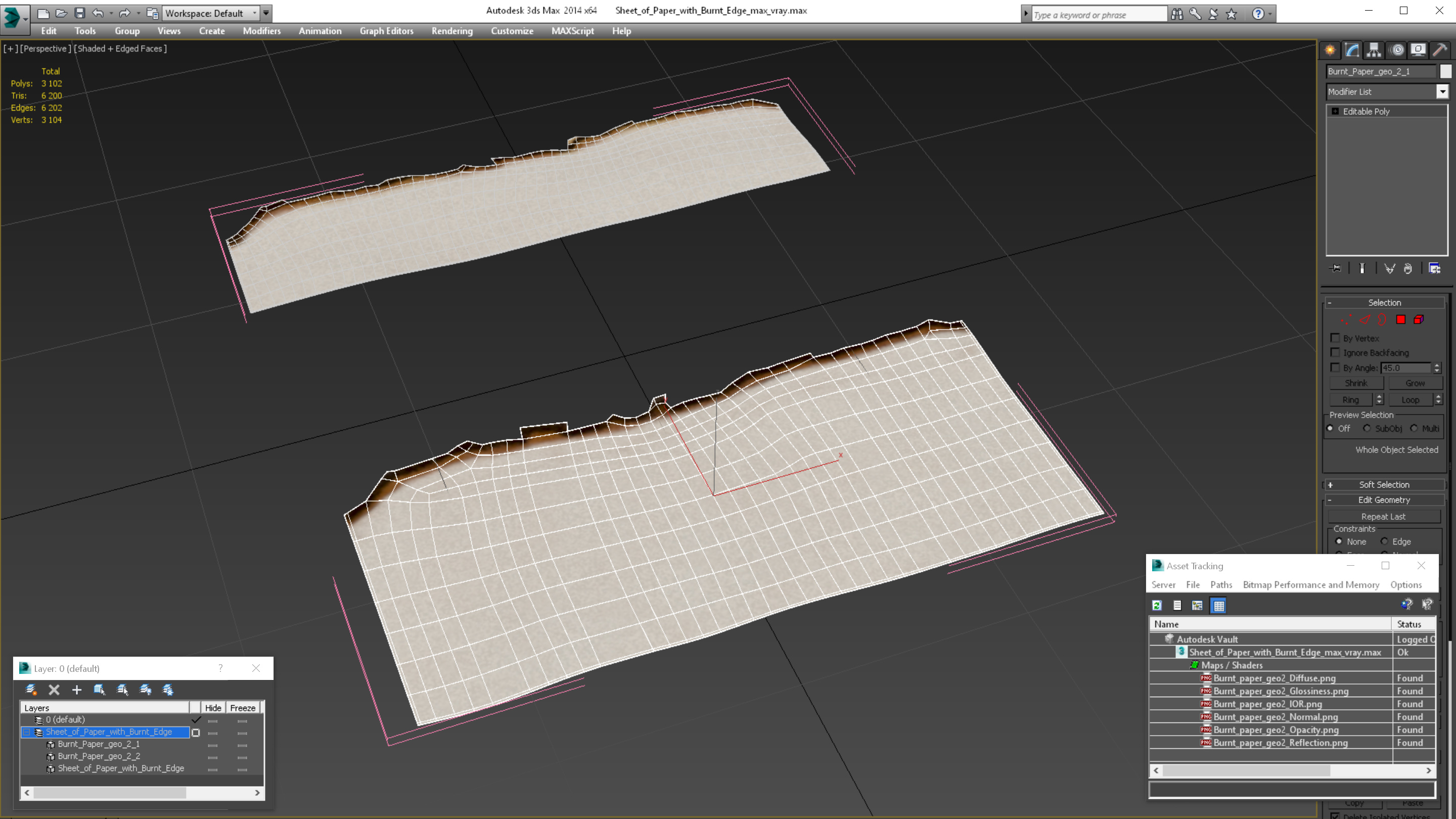Click the Shrink selection button
The image size is (1456, 819).
1356,383
